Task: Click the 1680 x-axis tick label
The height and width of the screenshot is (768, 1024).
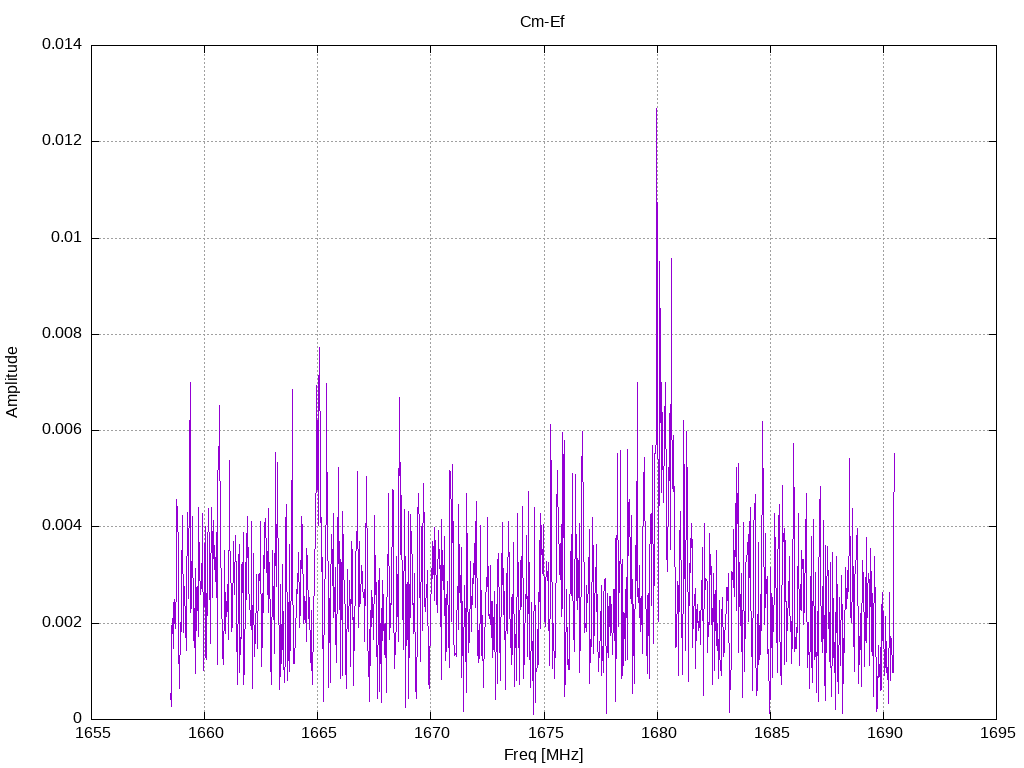Action: [658, 733]
